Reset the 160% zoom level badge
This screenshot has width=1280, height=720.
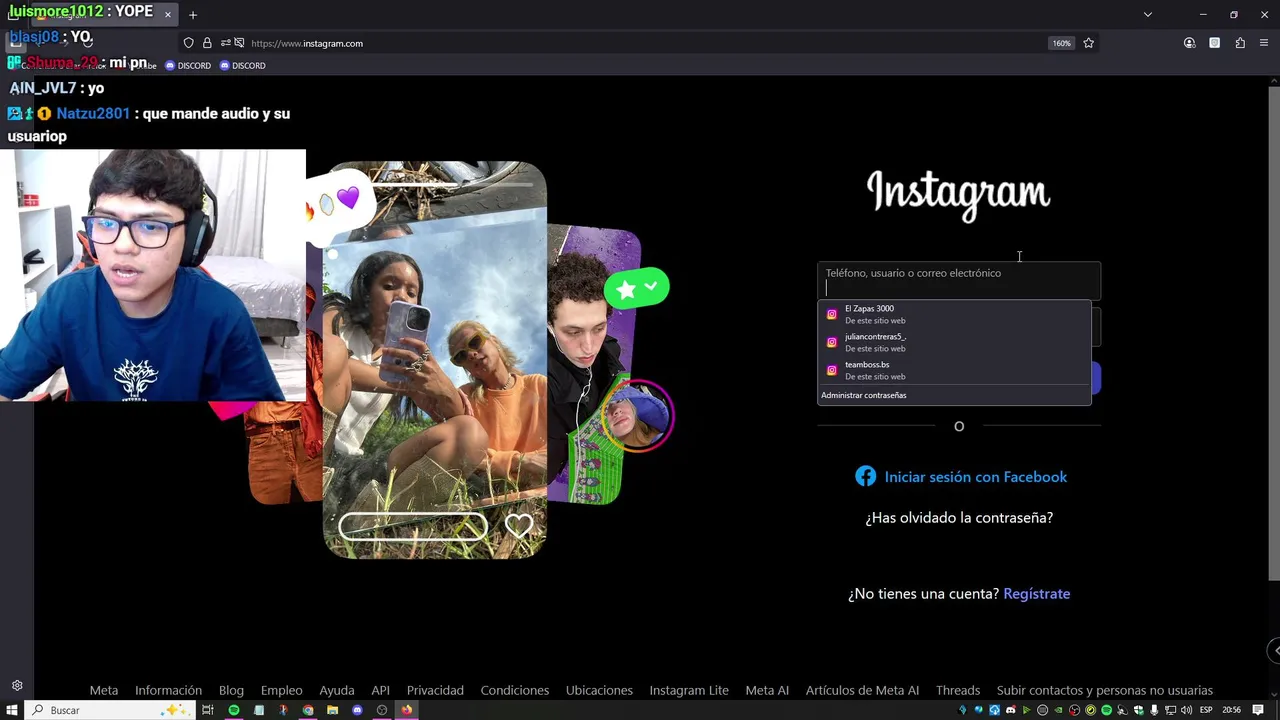pos(1061,43)
